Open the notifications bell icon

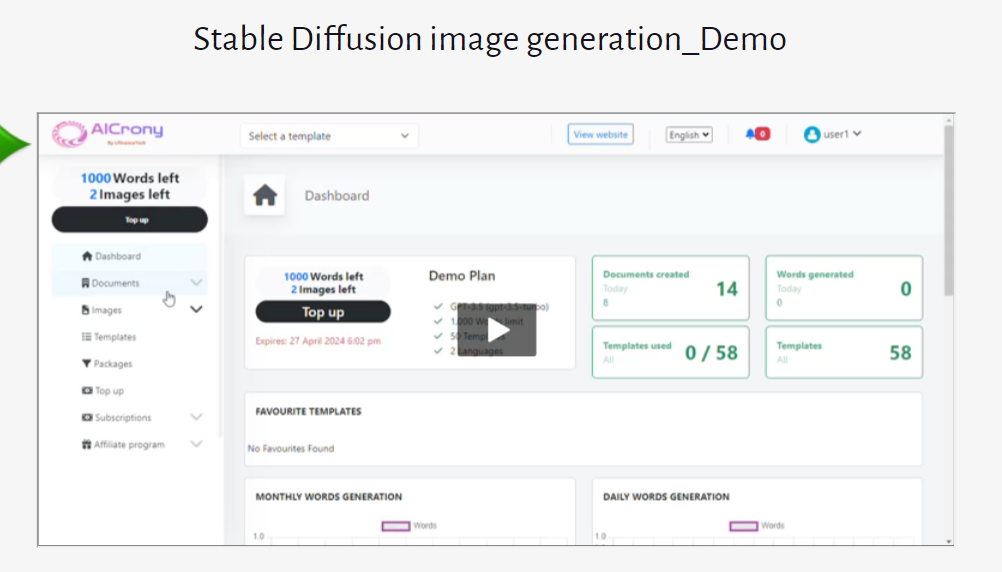click(750, 134)
